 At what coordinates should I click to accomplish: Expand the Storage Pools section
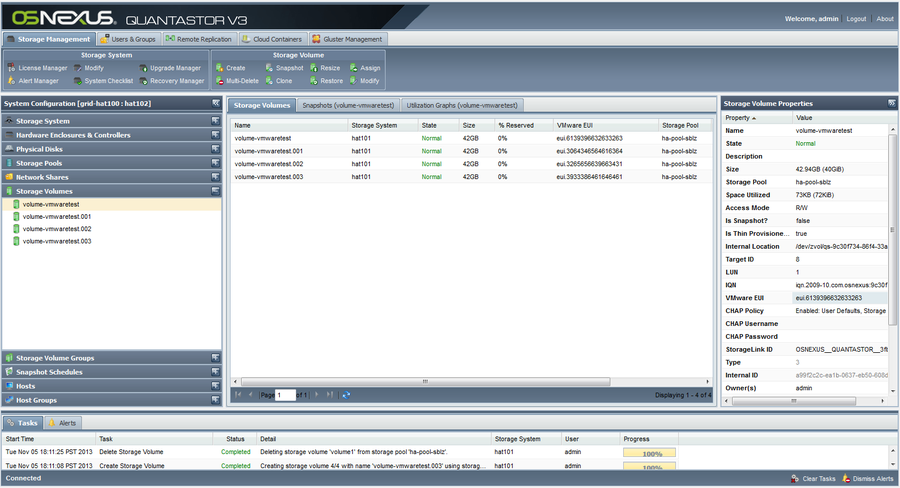click(215, 163)
